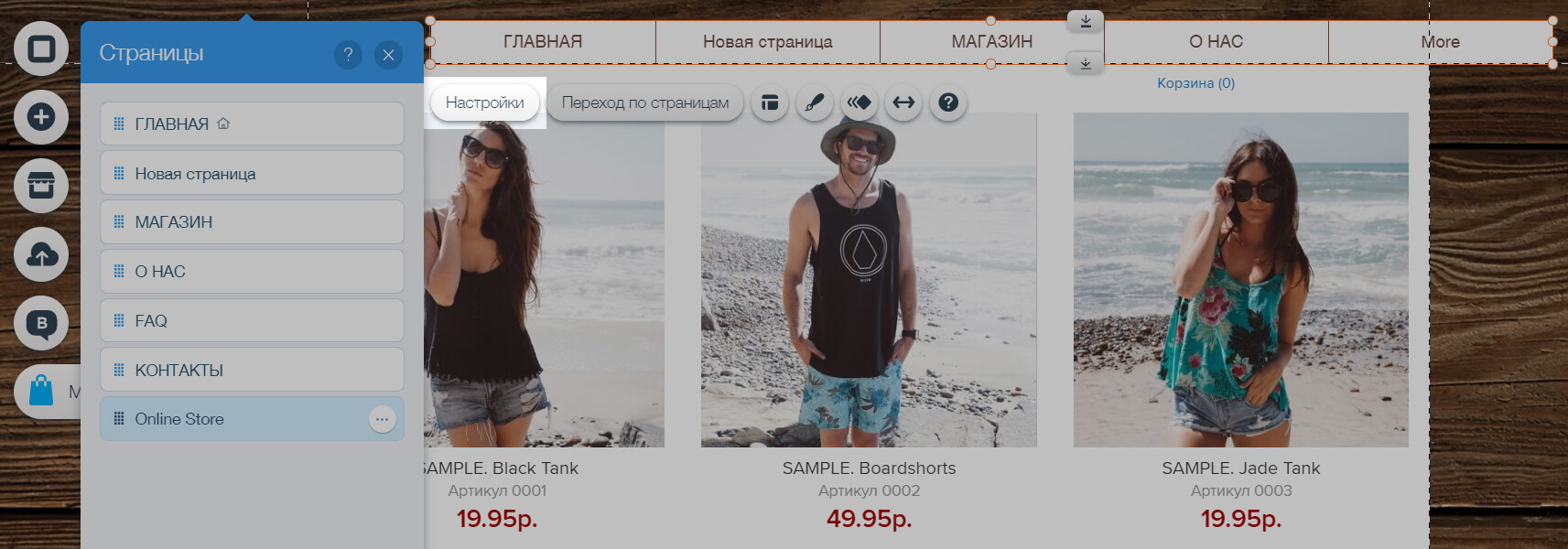Open the Корзина (0) link
1568x549 pixels.
pos(1195,83)
